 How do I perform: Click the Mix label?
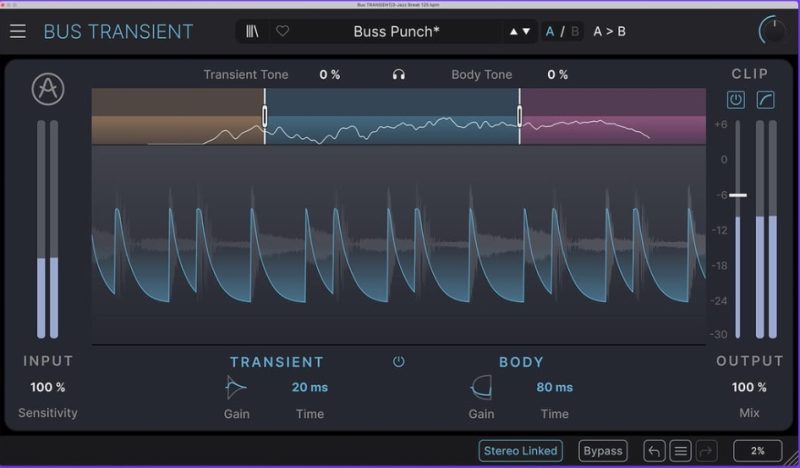coord(749,413)
